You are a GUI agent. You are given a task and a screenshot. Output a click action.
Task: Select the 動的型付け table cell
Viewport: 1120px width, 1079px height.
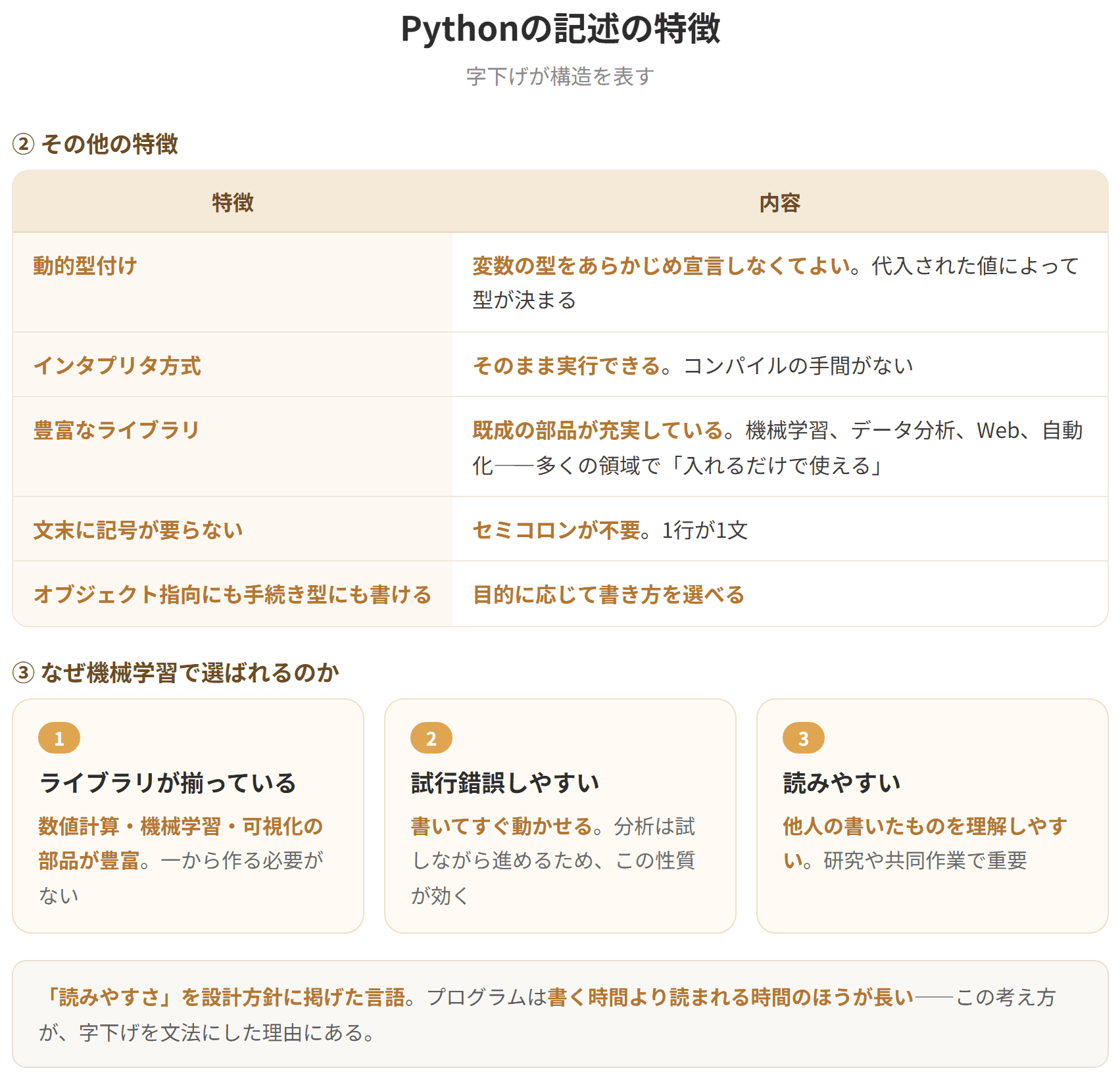click(x=233, y=282)
